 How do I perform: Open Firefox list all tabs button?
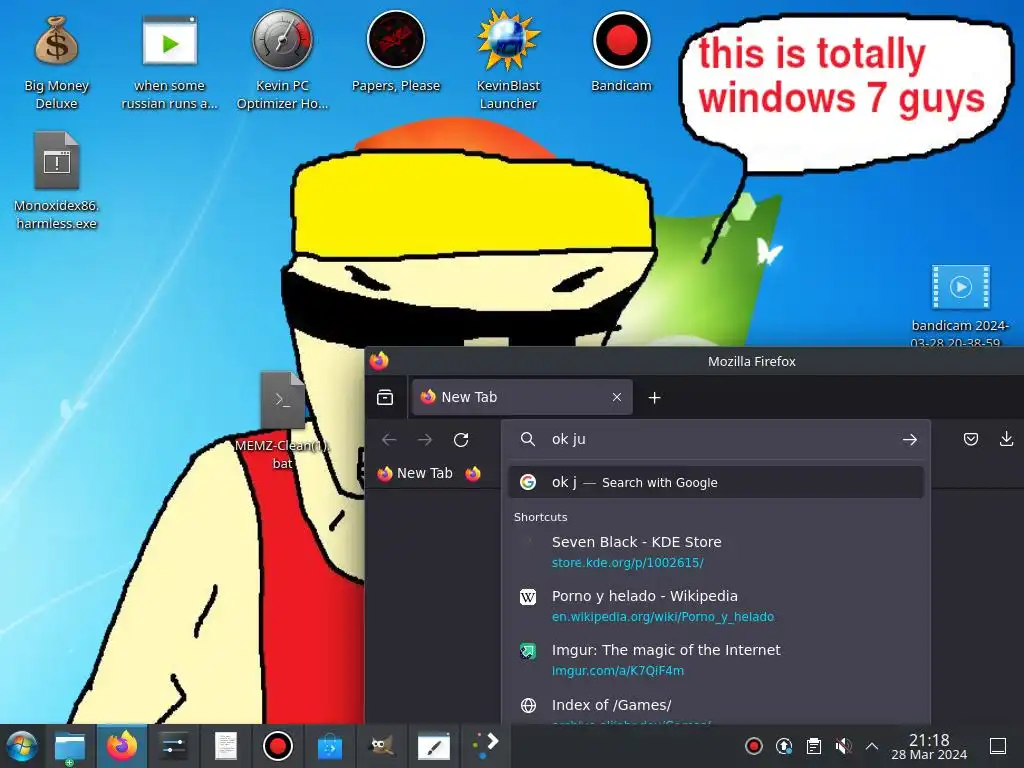coord(385,397)
